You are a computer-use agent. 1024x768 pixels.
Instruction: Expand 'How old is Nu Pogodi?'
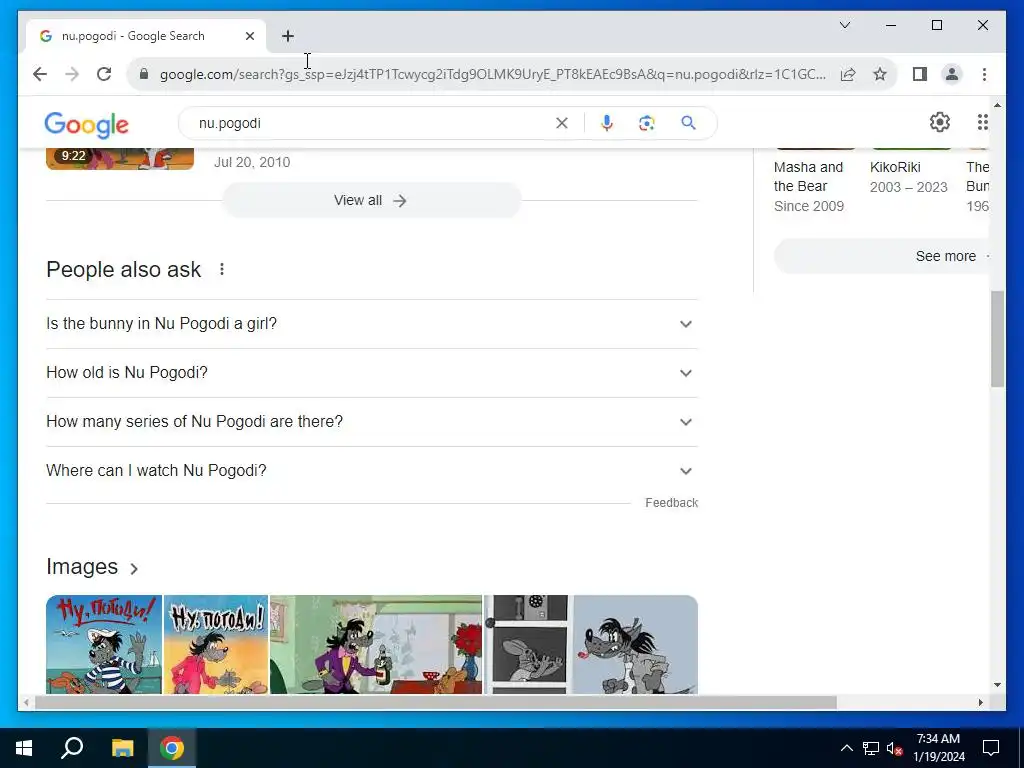coord(372,373)
